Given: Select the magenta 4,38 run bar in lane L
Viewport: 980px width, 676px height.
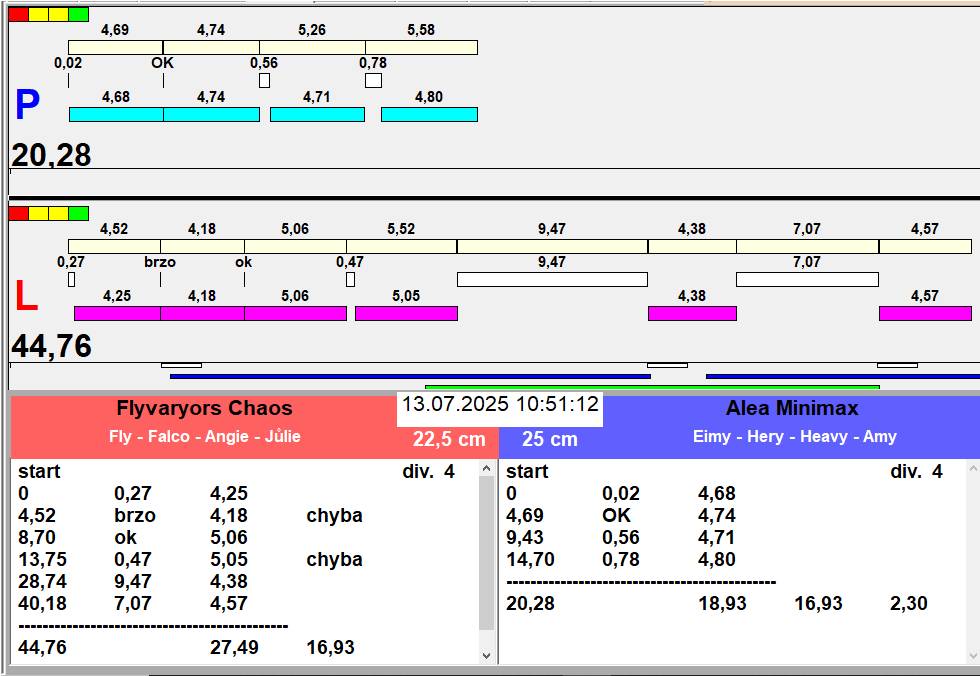Looking at the screenshot, I should [692, 314].
